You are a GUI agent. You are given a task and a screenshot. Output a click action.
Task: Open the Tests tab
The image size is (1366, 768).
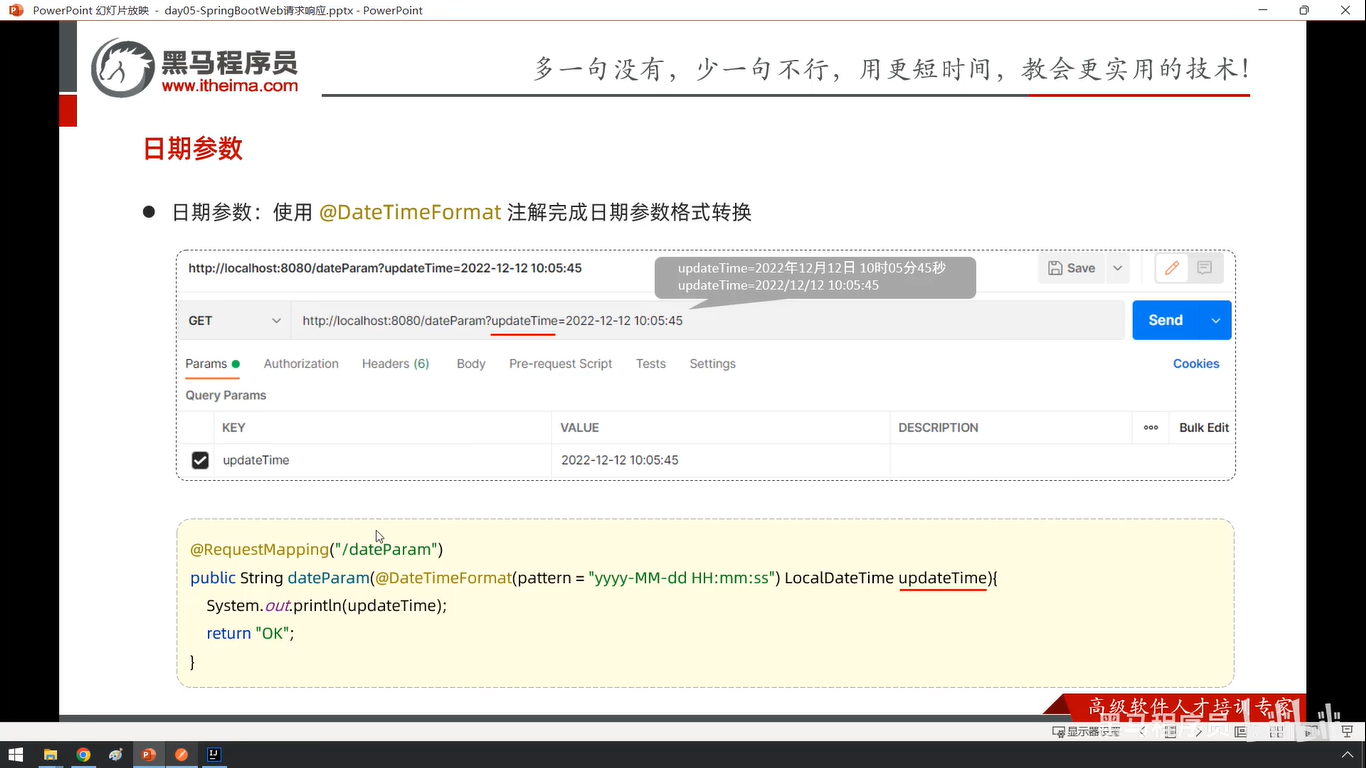(x=651, y=364)
